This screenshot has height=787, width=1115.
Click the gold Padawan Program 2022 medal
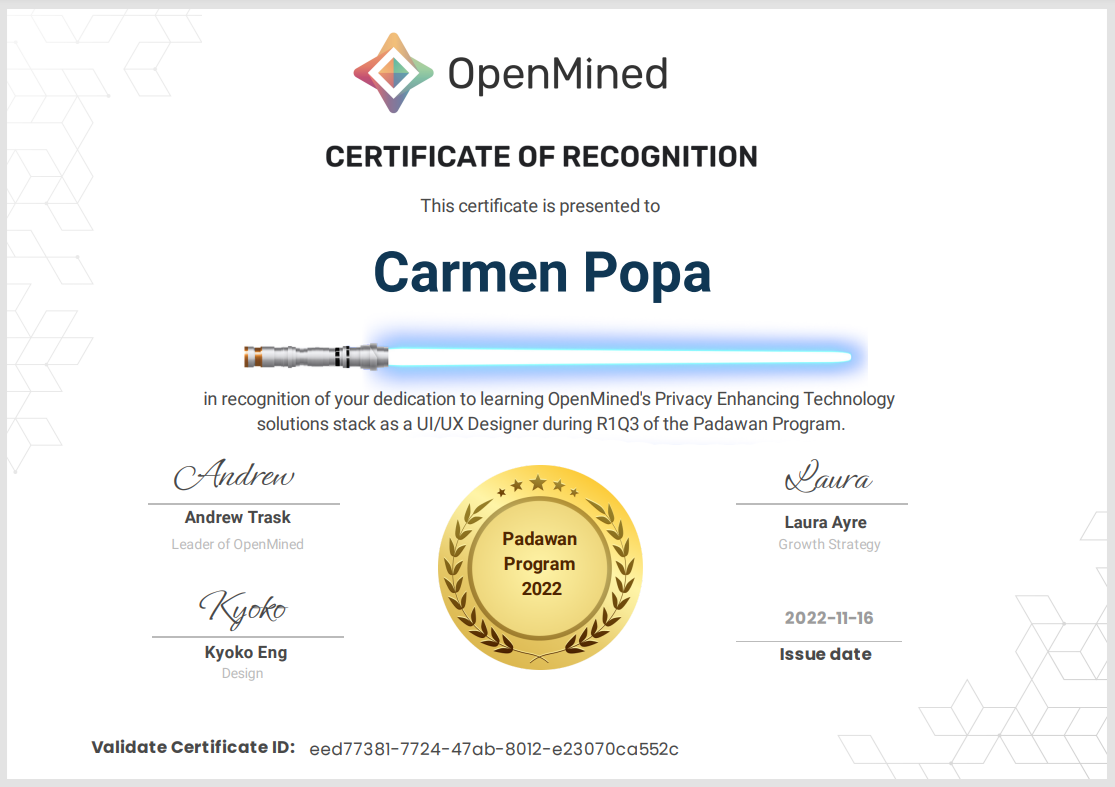click(540, 567)
